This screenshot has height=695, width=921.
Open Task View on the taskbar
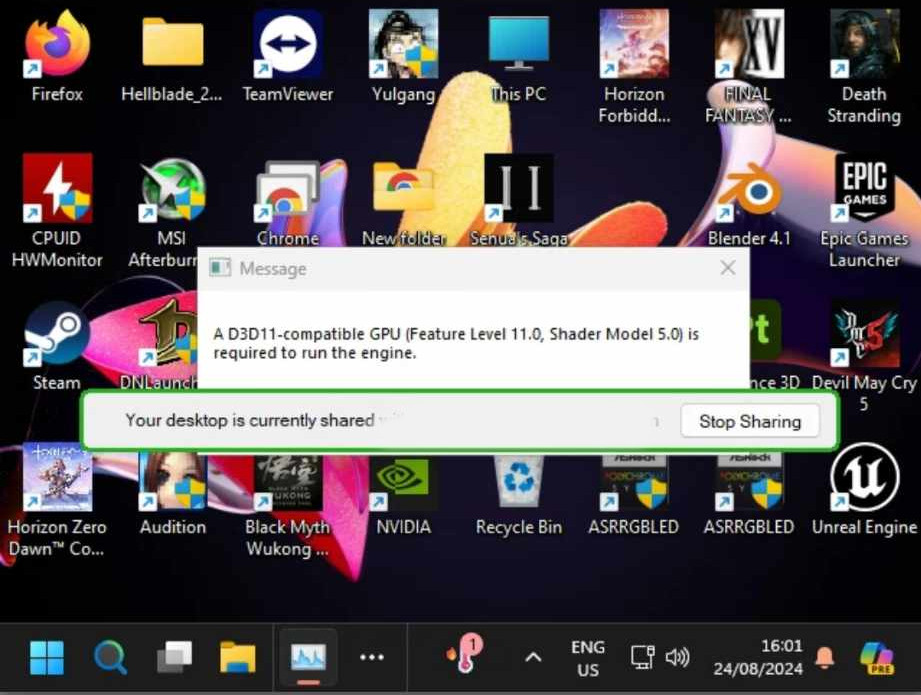click(x=174, y=657)
